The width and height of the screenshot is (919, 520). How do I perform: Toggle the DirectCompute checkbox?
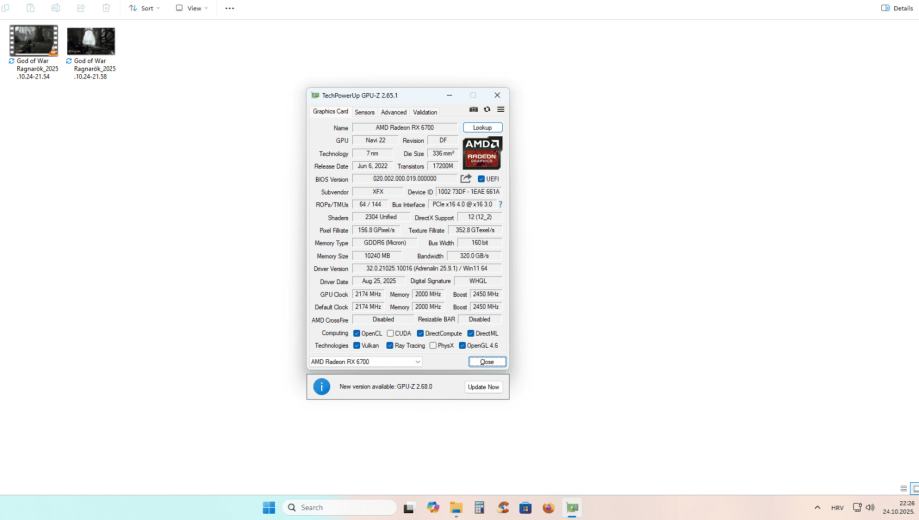(420, 334)
